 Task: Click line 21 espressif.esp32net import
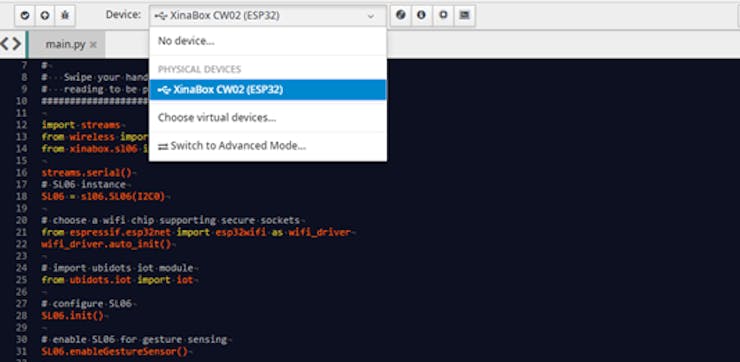click(196, 232)
